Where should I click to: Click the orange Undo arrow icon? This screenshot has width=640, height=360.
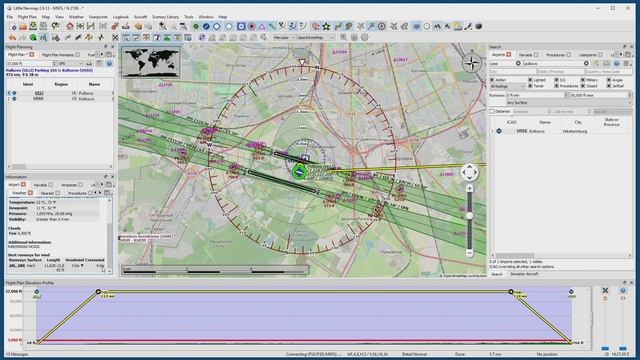(13, 38)
